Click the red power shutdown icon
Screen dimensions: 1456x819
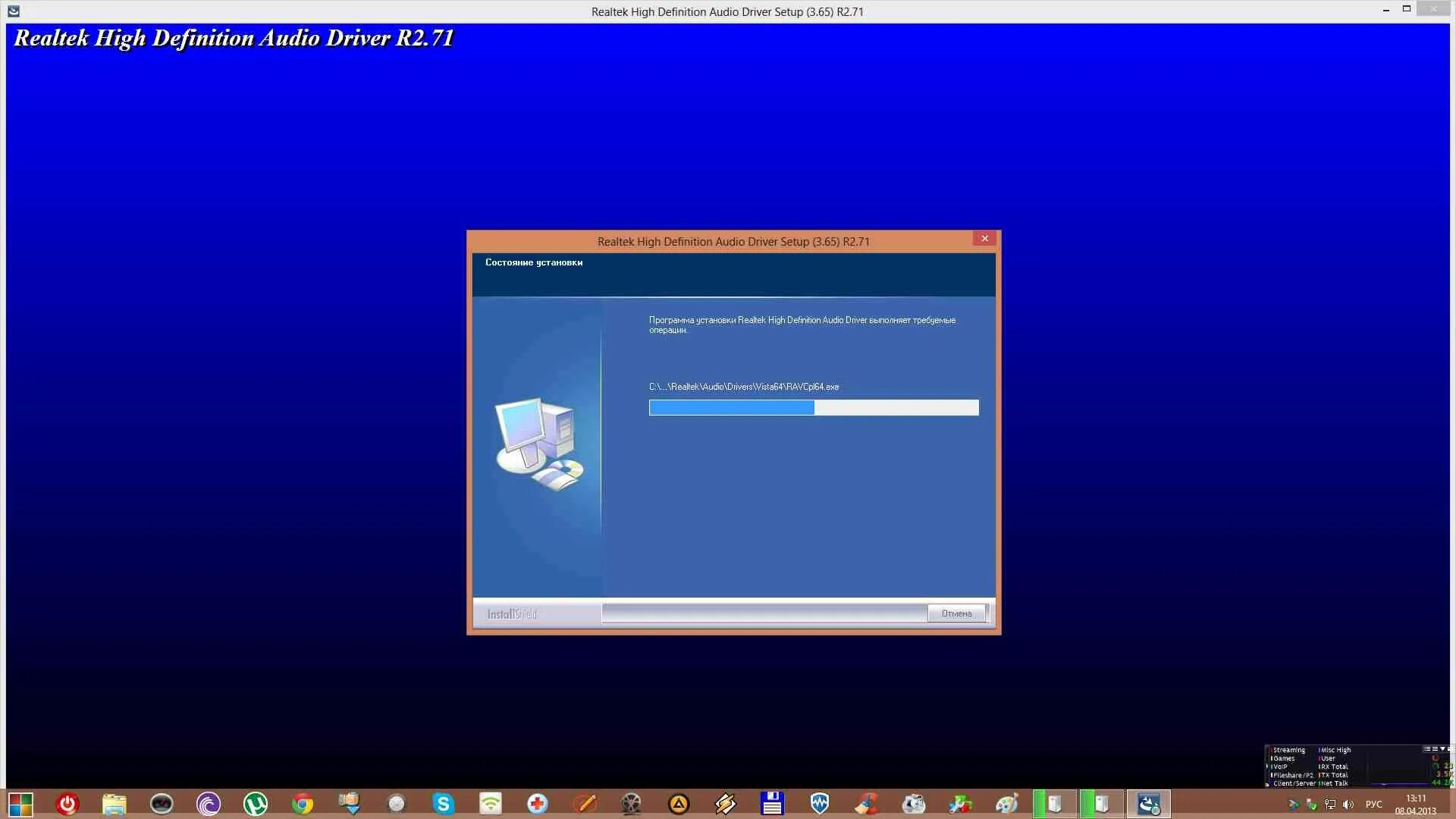[x=67, y=804]
